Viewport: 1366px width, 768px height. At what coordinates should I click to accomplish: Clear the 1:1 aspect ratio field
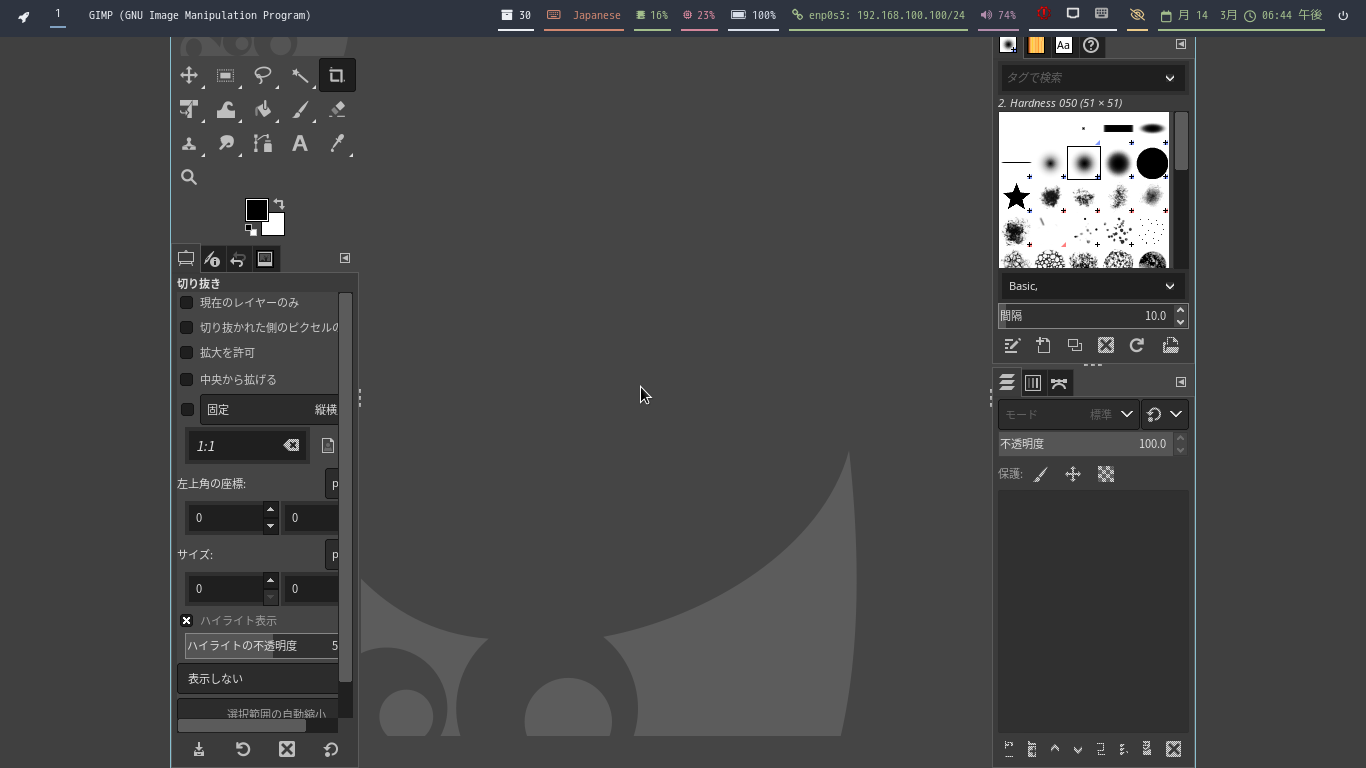point(291,446)
